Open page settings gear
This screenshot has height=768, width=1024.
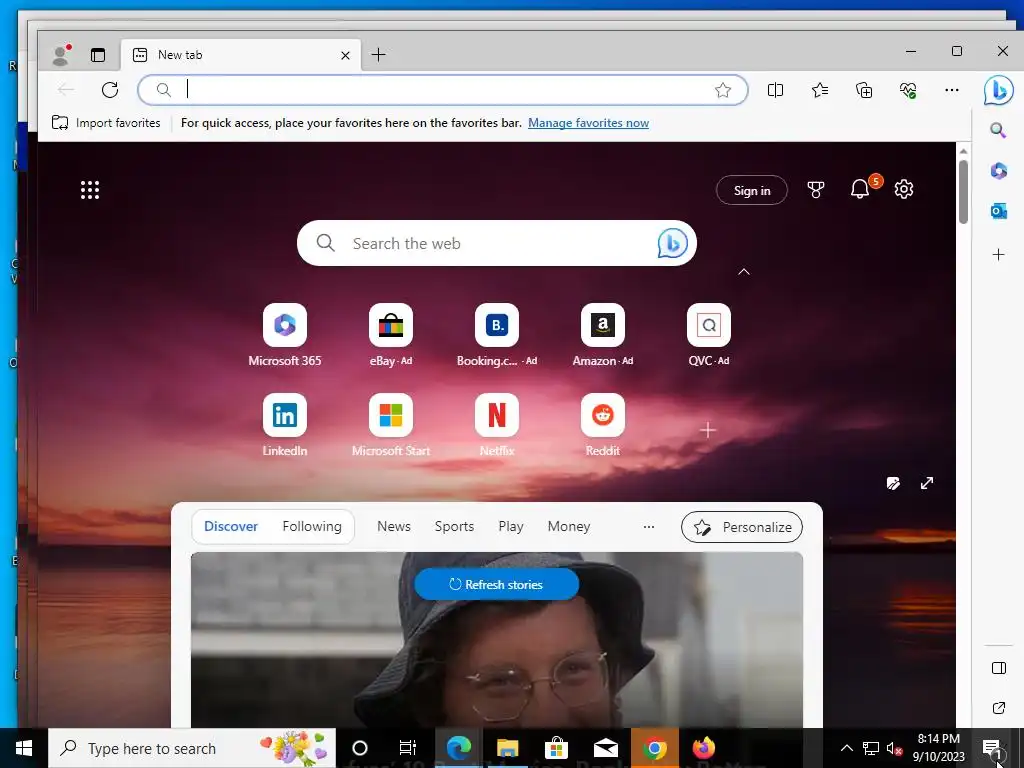click(904, 189)
